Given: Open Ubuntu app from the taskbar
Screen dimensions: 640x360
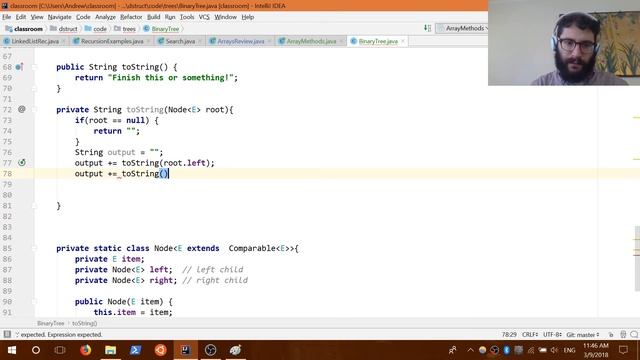Looking at the screenshot, I should [160, 350].
